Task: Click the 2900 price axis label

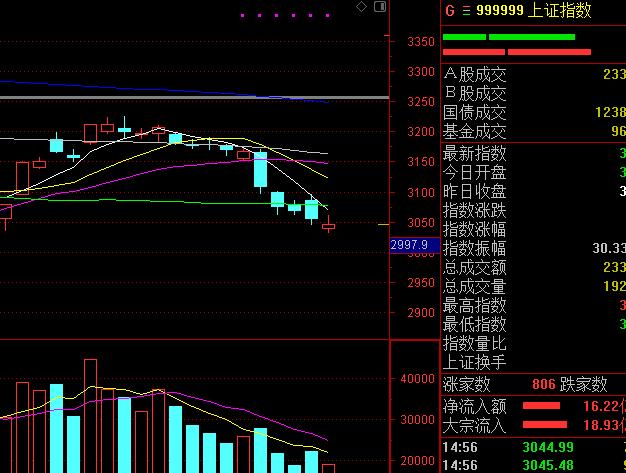Action: (421, 313)
